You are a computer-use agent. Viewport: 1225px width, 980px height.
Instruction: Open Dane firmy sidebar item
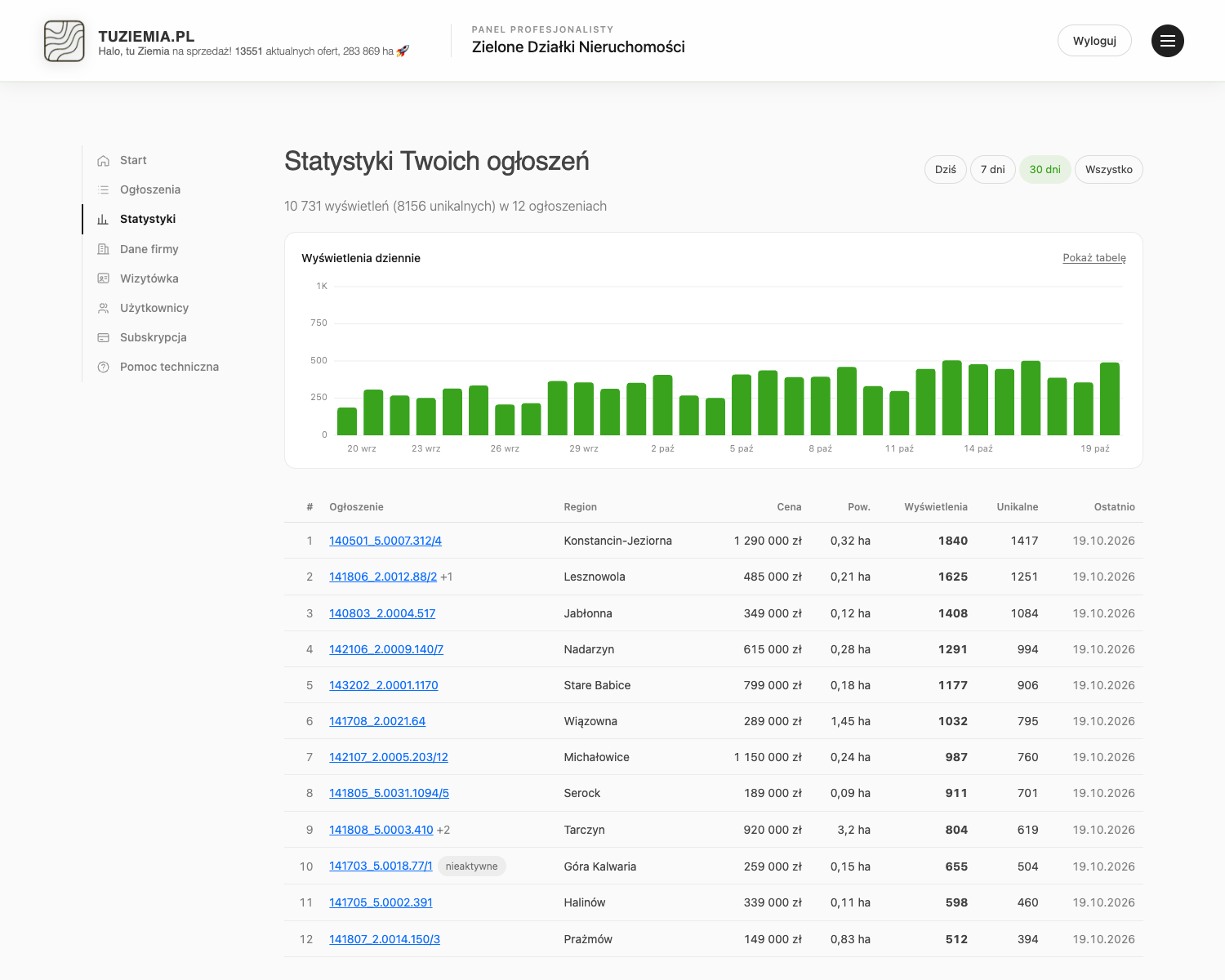point(149,249)
